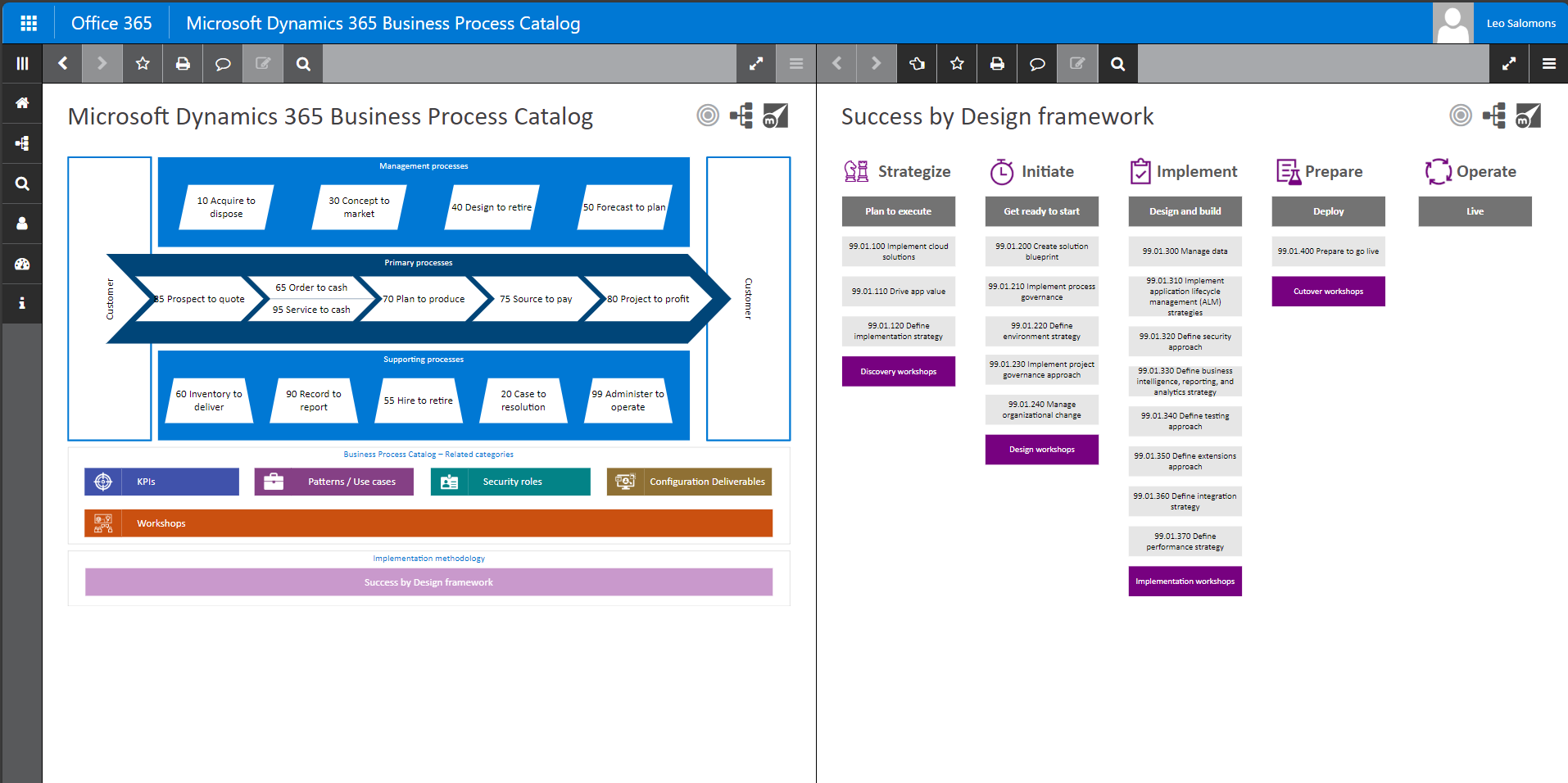Print the Business Process Catalog diagram
1568x783 pixels.
coord(182,63)
